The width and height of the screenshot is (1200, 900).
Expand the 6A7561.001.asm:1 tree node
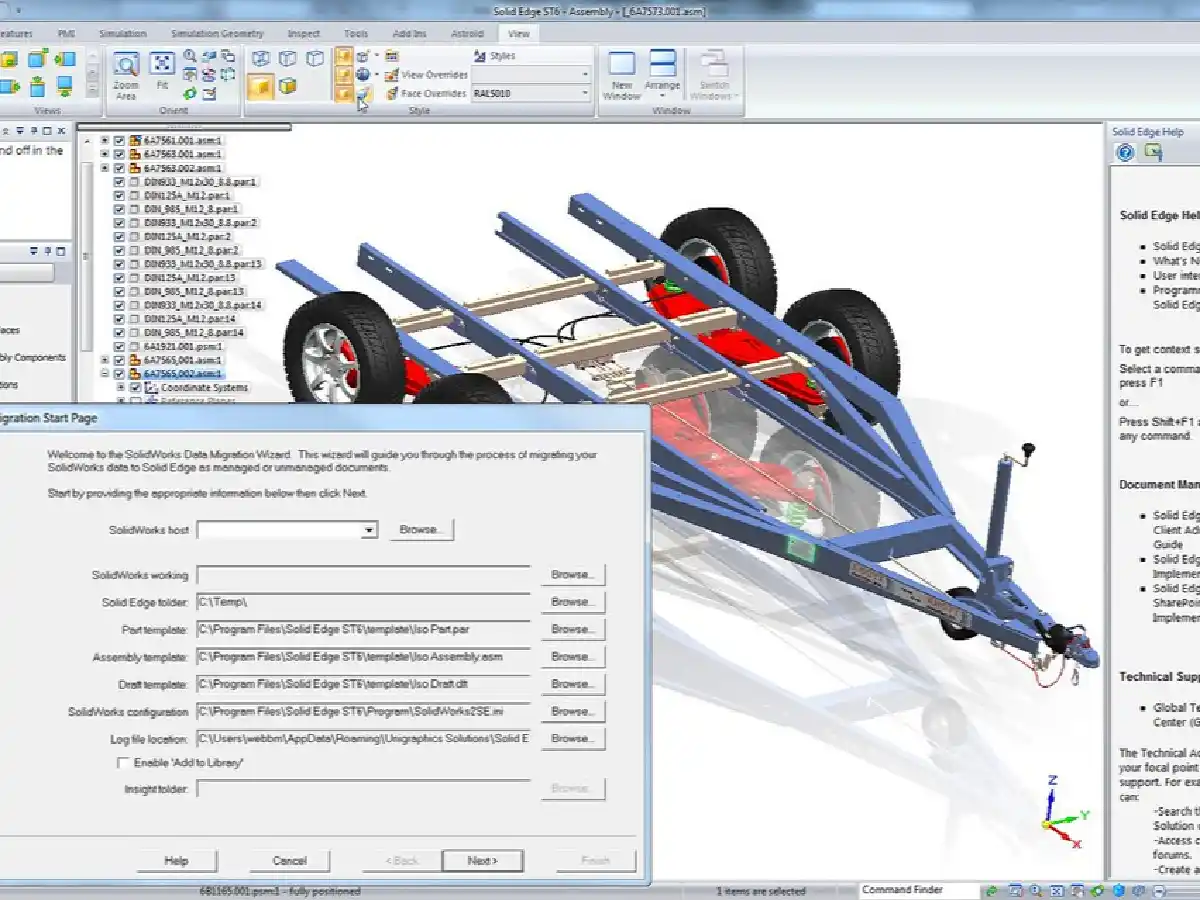click(105, 141)
